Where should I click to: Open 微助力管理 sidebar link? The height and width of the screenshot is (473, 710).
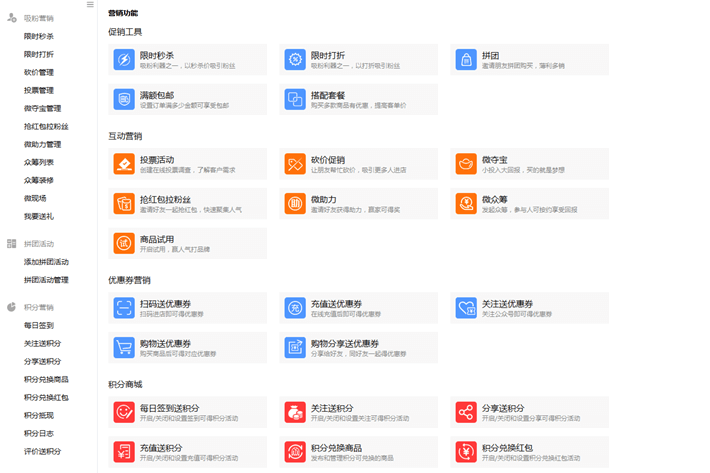coord(42,144)
